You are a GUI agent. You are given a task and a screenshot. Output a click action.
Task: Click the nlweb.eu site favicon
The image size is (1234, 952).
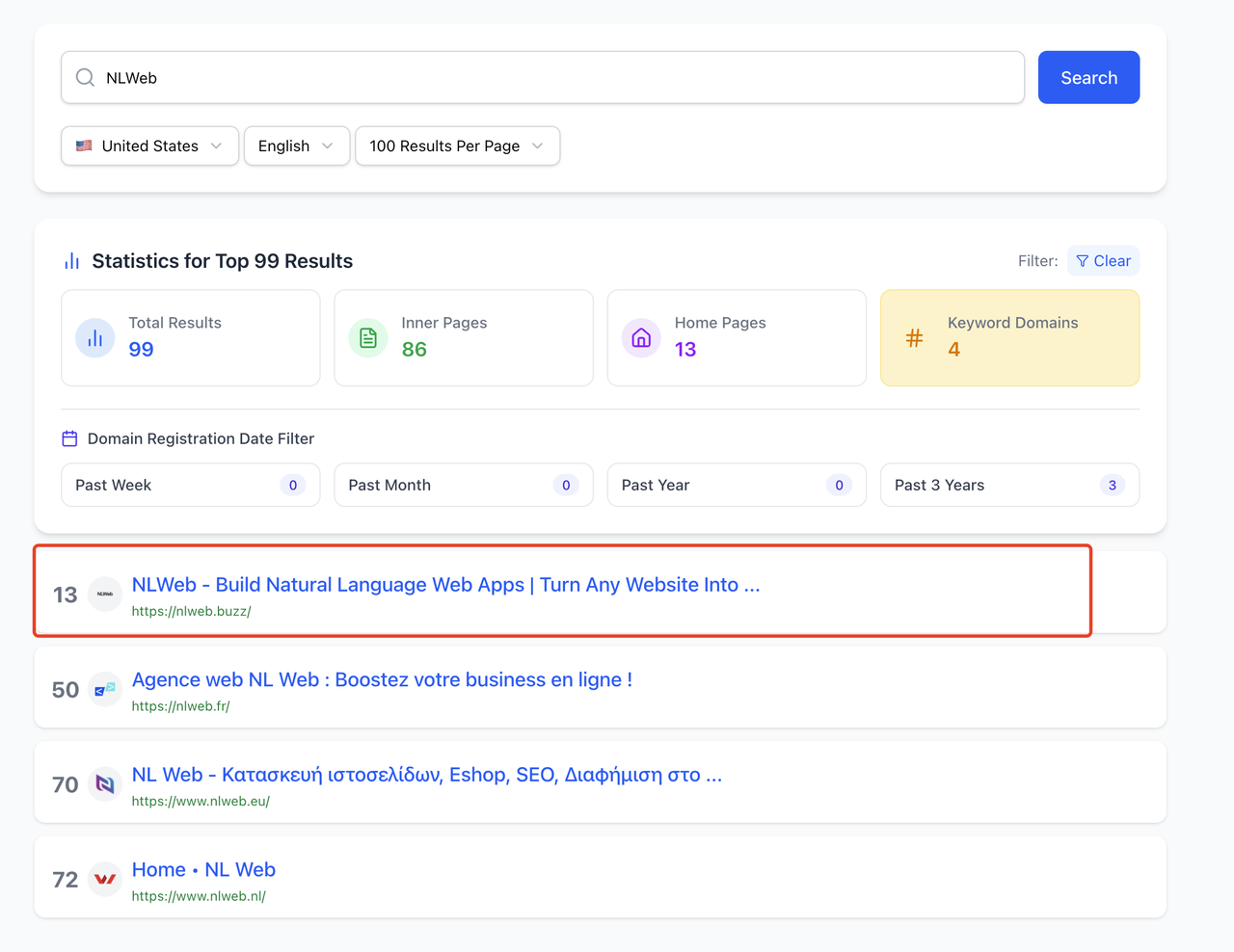(105, 784)
